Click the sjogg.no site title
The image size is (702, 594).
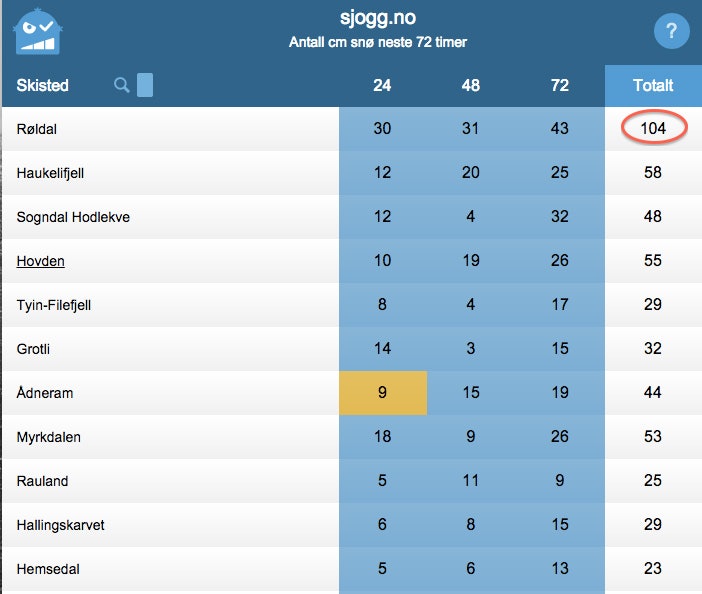click(377, 18)
